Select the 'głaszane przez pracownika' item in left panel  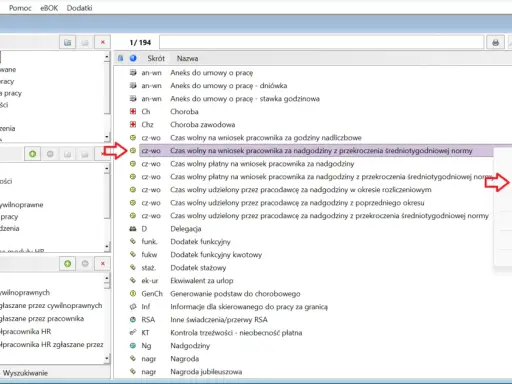point(42,319)
